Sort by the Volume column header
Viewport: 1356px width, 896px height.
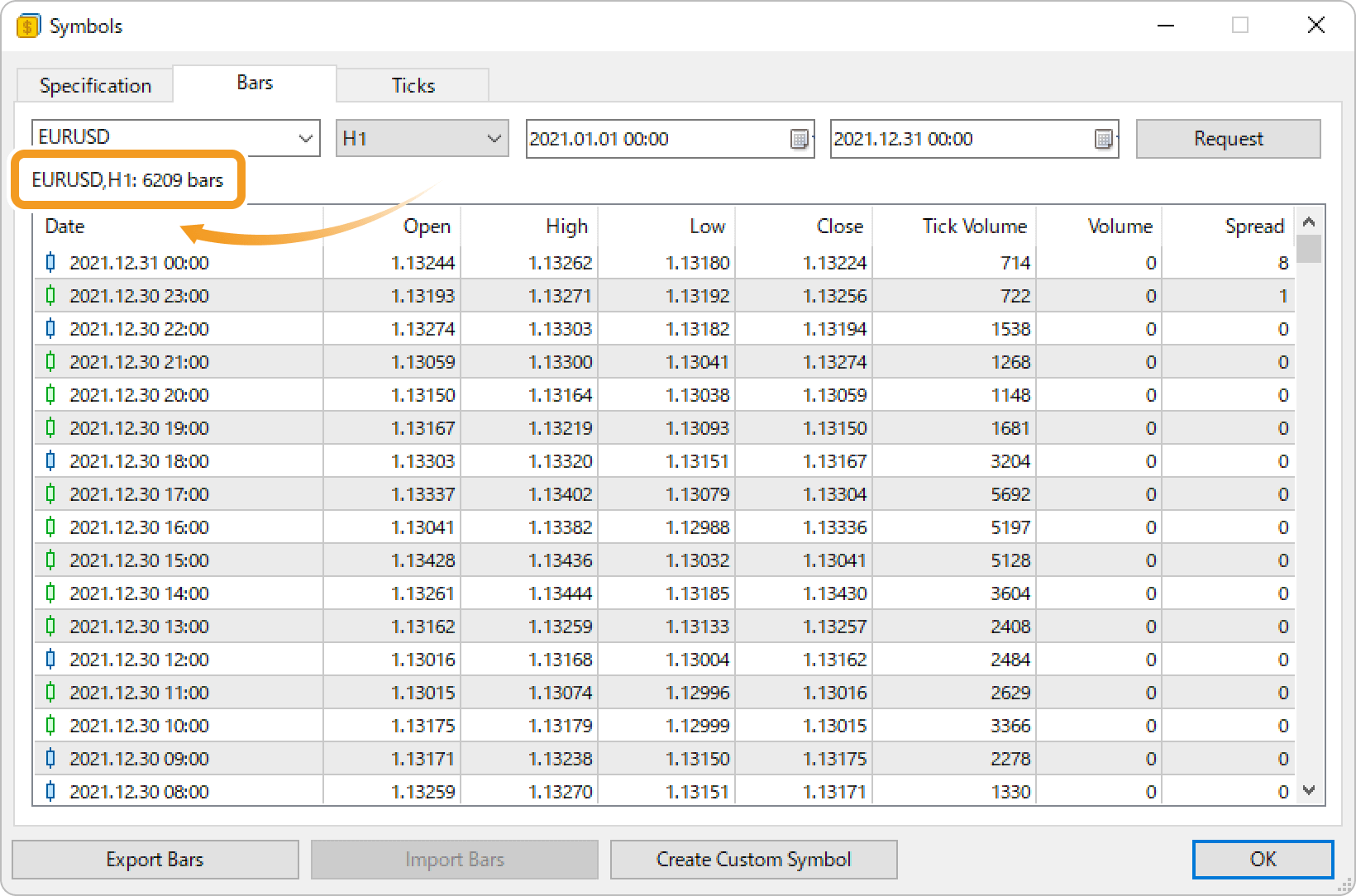(1099, 226)
